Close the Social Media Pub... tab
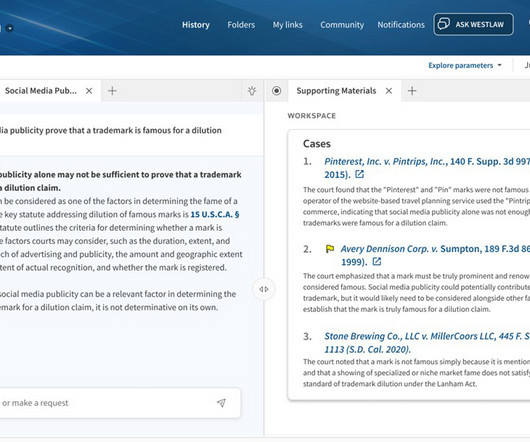 (89, 91)
